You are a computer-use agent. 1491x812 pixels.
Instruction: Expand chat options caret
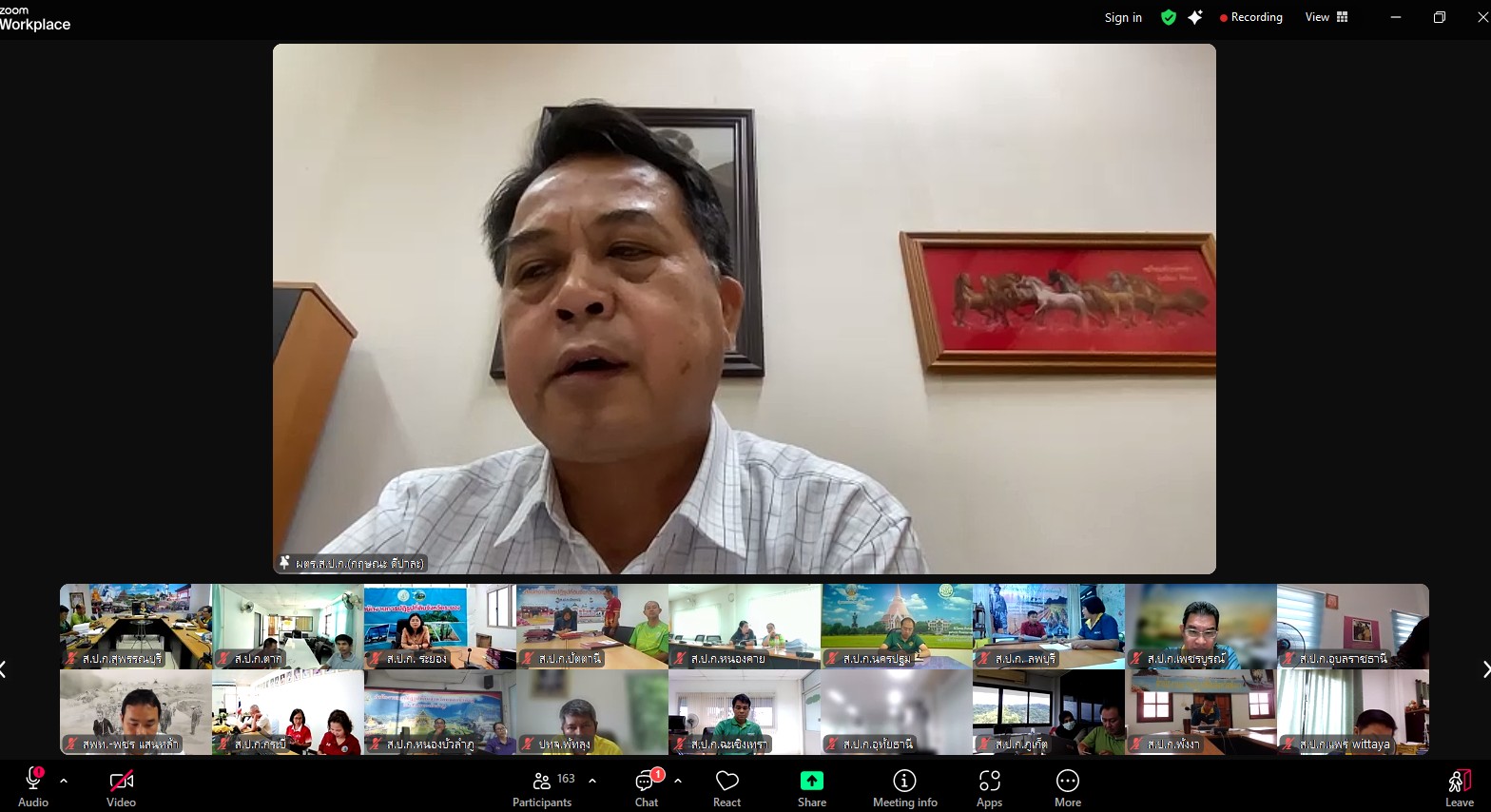678,781
